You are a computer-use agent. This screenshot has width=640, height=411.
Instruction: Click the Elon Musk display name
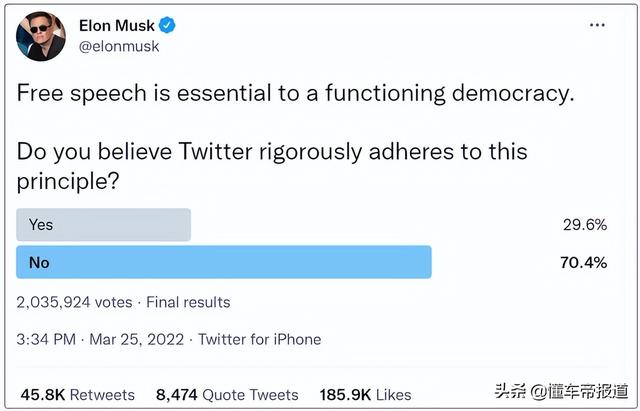point(119,27)
